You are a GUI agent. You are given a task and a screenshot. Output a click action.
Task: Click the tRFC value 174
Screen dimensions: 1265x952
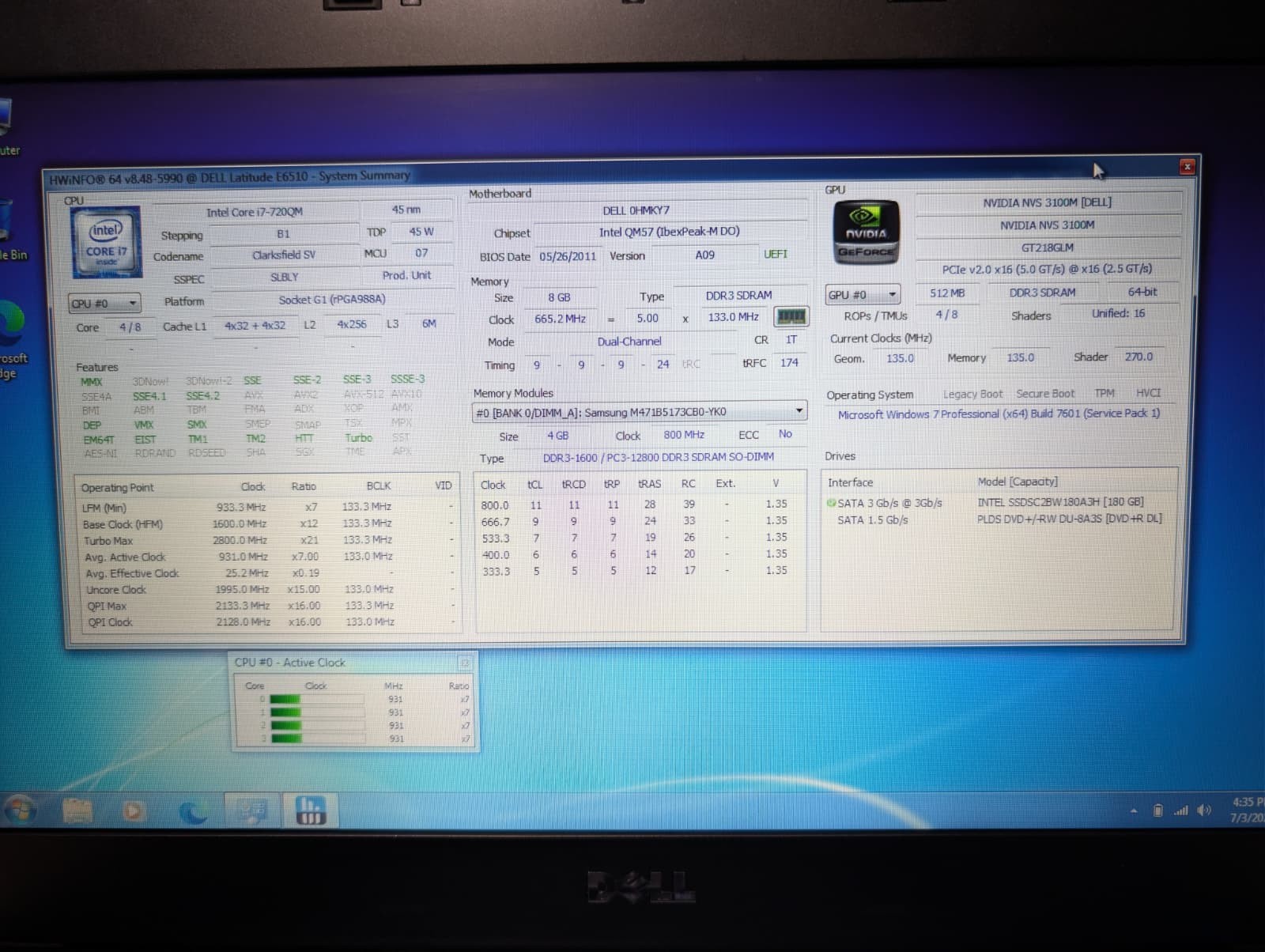789,362
